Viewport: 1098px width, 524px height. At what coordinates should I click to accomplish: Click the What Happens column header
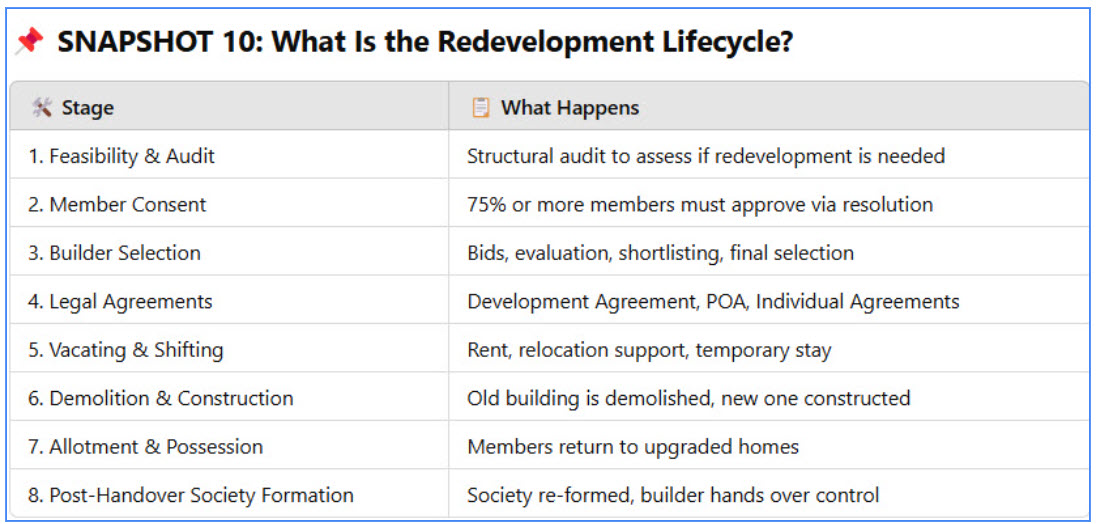tap(768, 106)
